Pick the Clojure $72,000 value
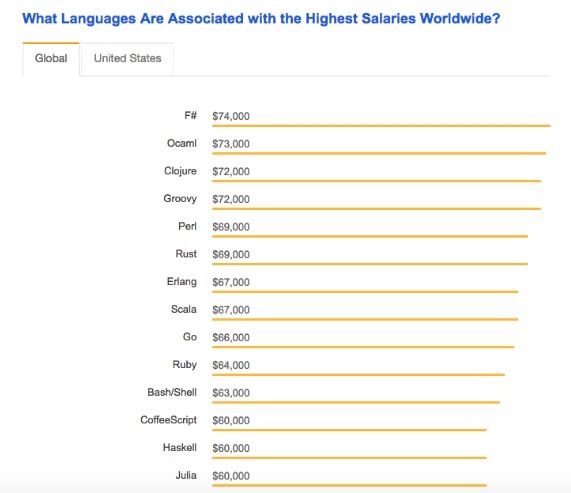This screenshot has height=493, width=571. coord(231,171)
